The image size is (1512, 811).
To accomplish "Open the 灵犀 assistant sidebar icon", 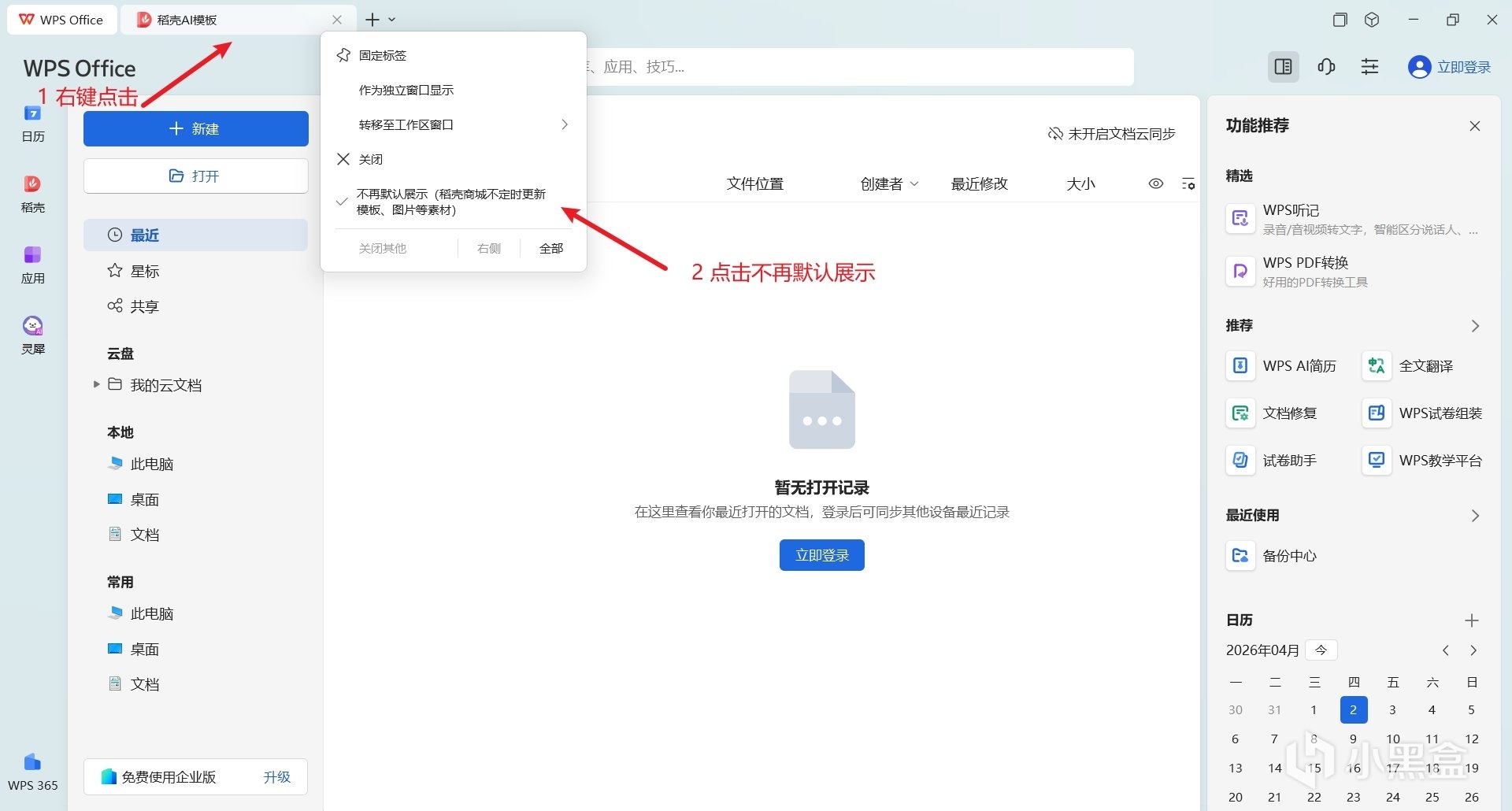I will tap(32, 336).
